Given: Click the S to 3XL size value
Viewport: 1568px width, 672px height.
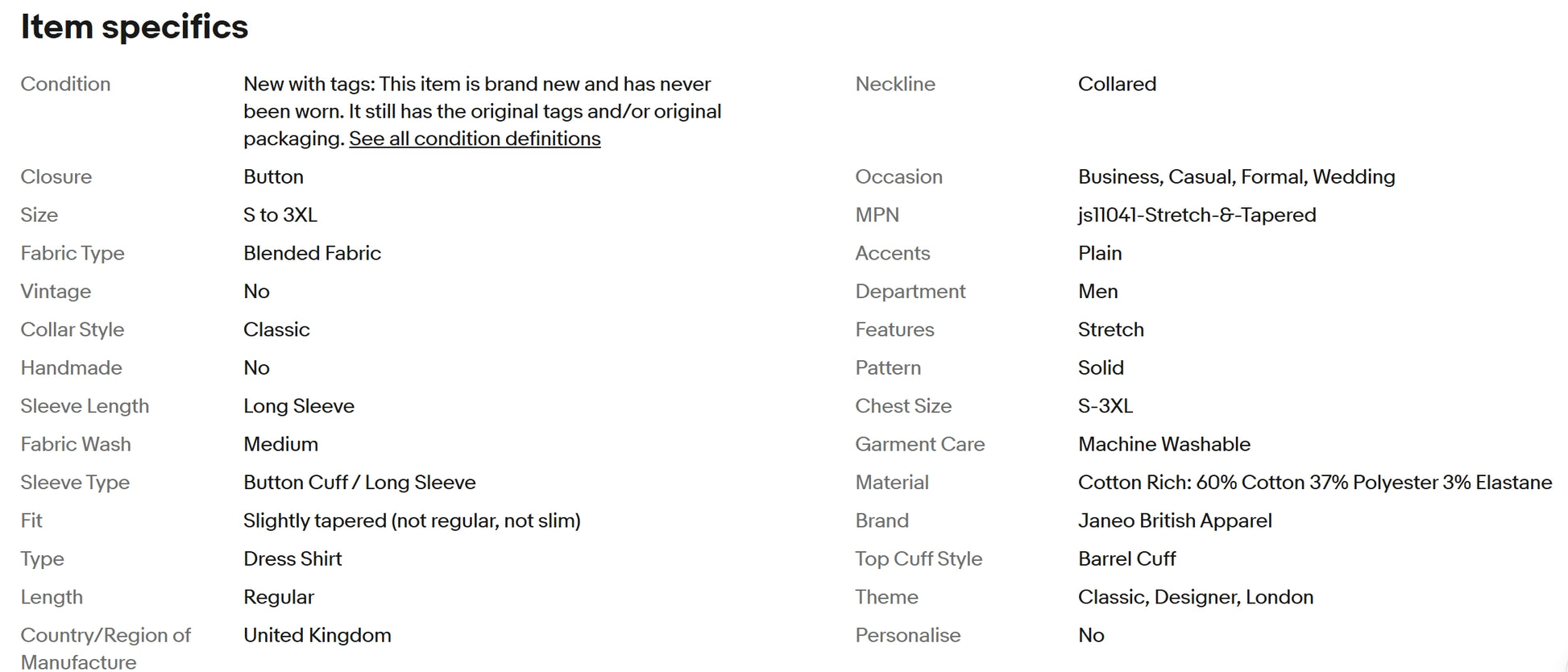Looking at the screenshot, I should pyautogui.click(x=280, y=215).
